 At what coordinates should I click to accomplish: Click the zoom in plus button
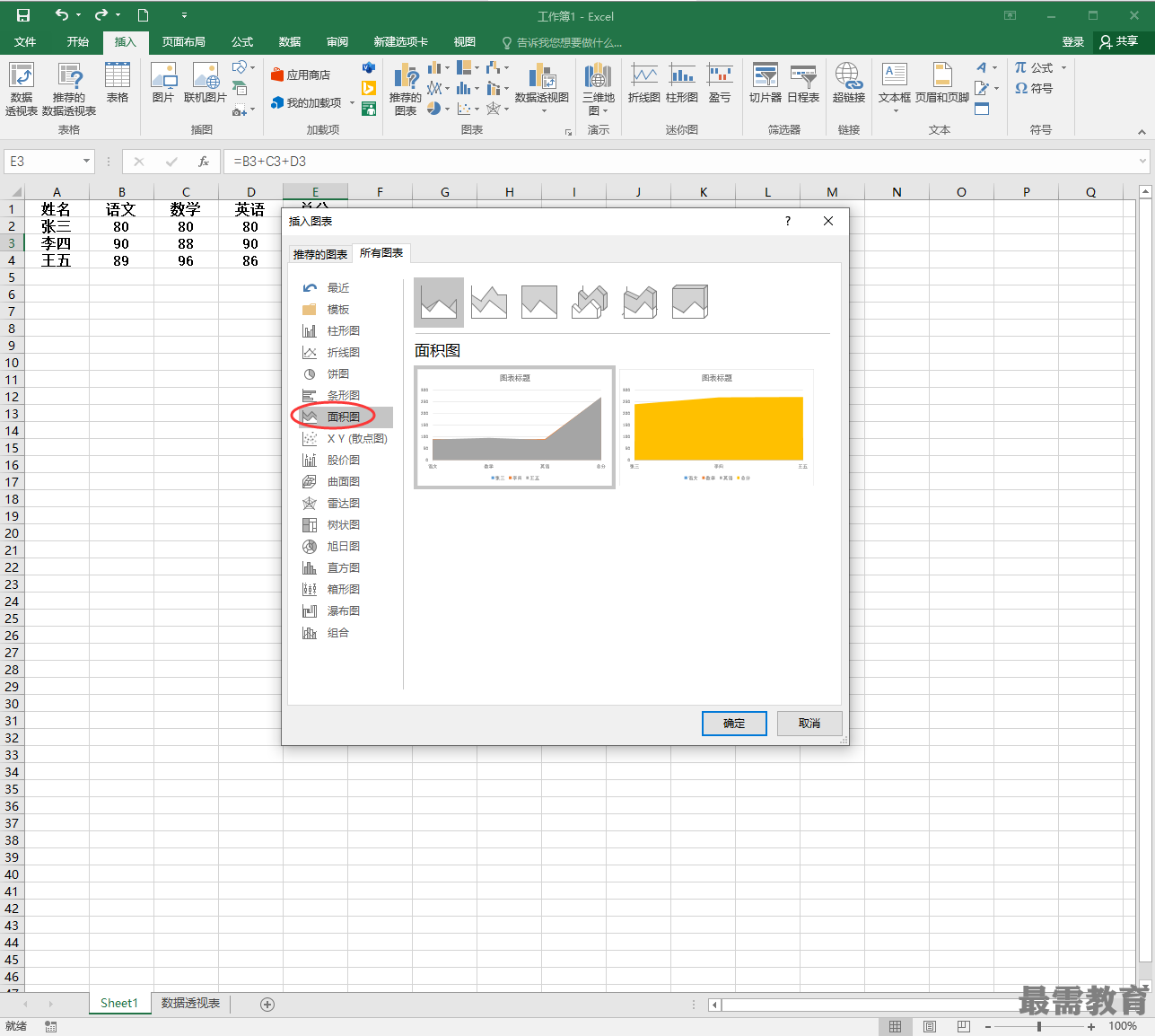(1091, 1026)
